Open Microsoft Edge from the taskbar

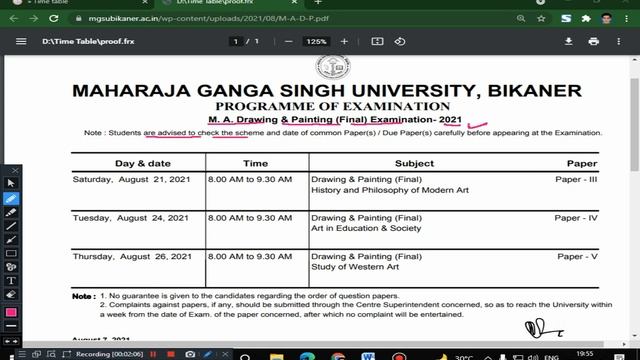307,357
